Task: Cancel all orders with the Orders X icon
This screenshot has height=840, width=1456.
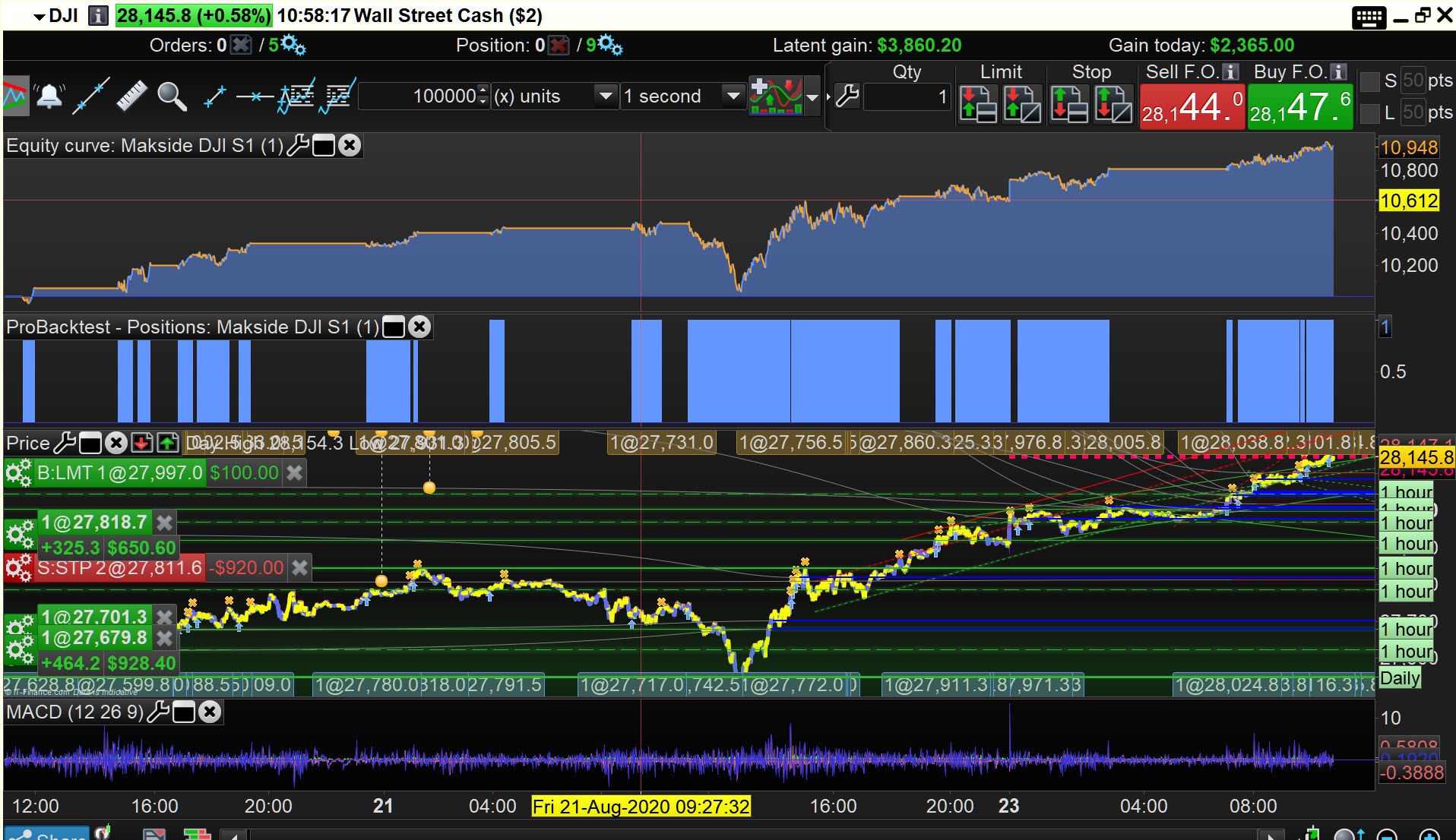Action: click(x=241, y=46)
